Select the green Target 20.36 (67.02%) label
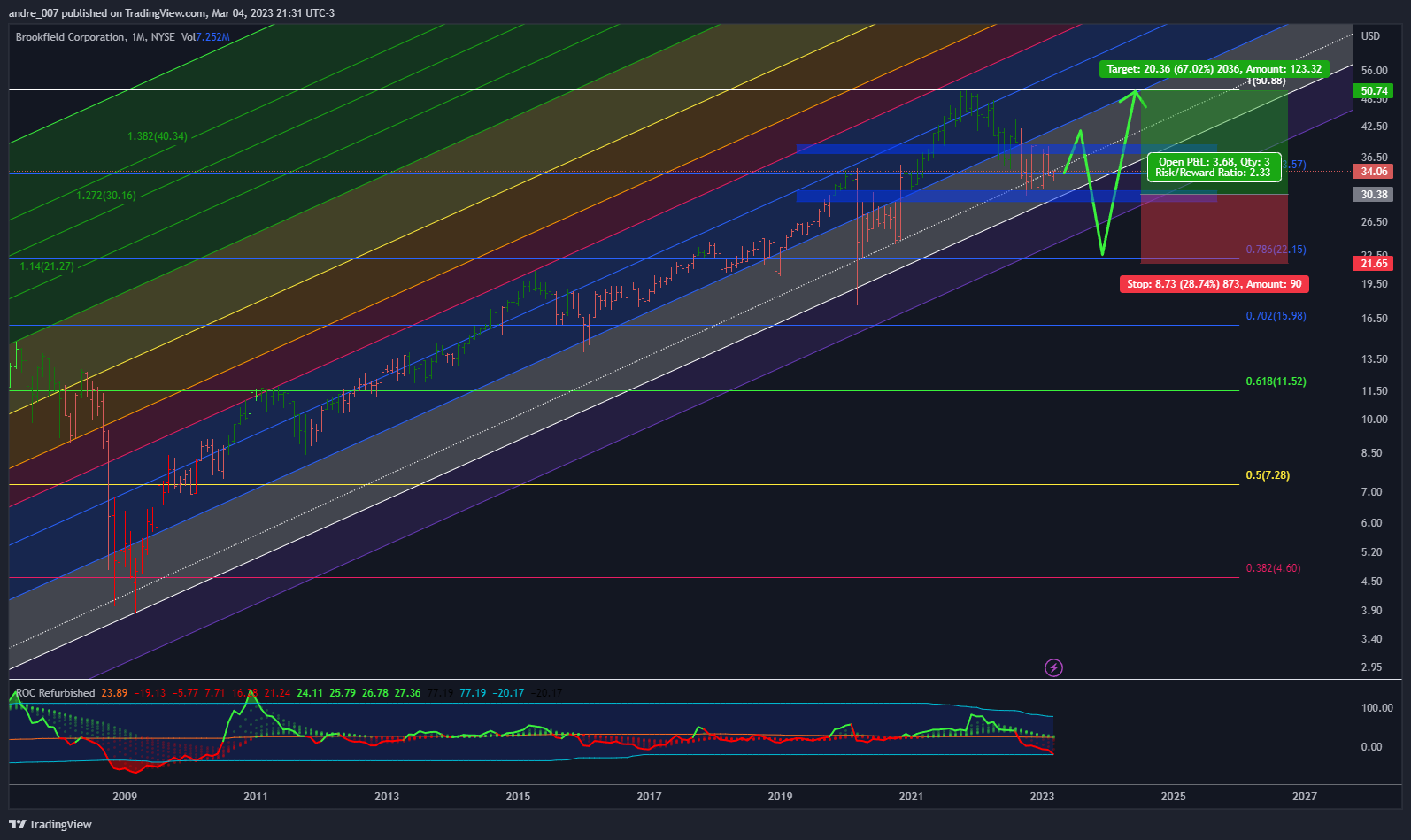Image resolution: width=1411 pixels, height=840 pixels. (1214, 69)
